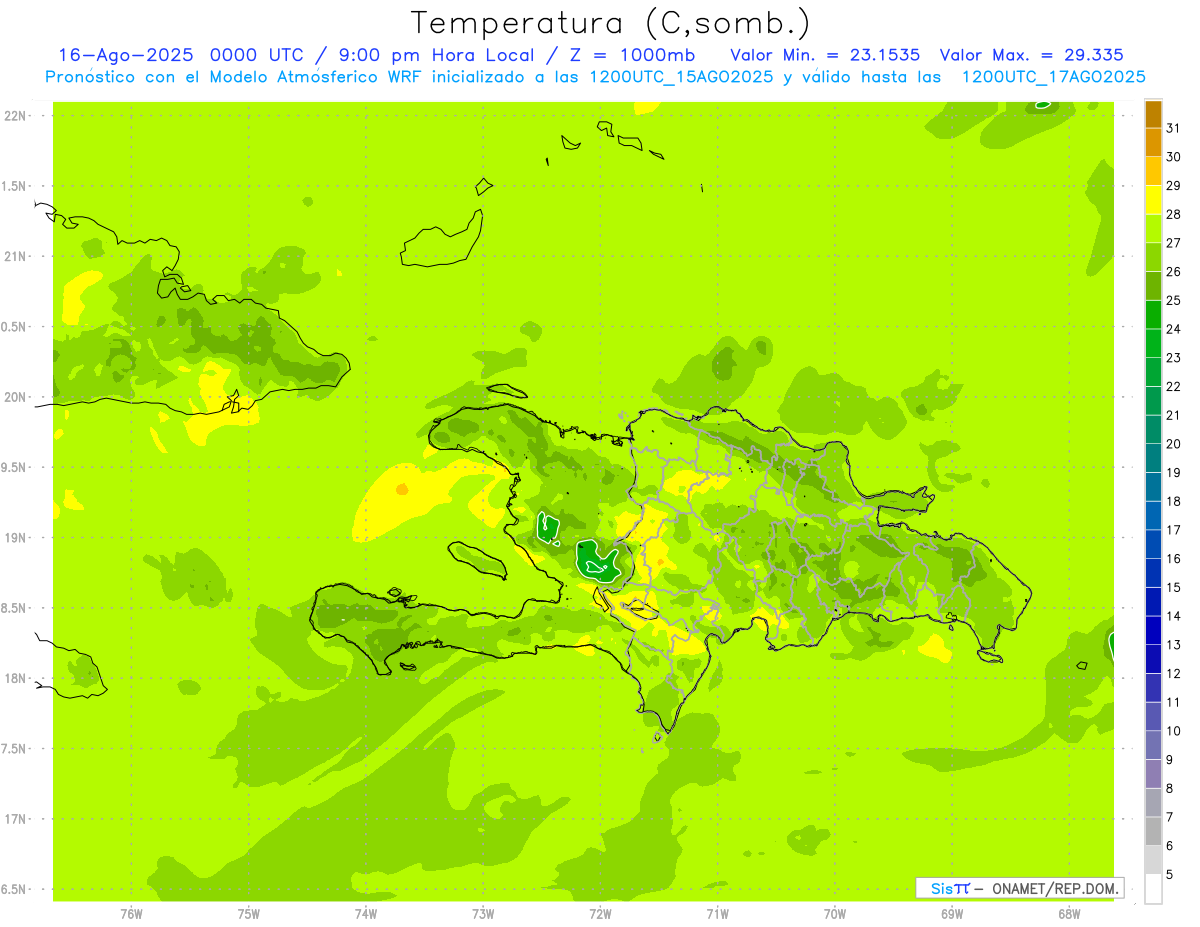
Task: Click the legend value '30'
Action: (1174, 157)
